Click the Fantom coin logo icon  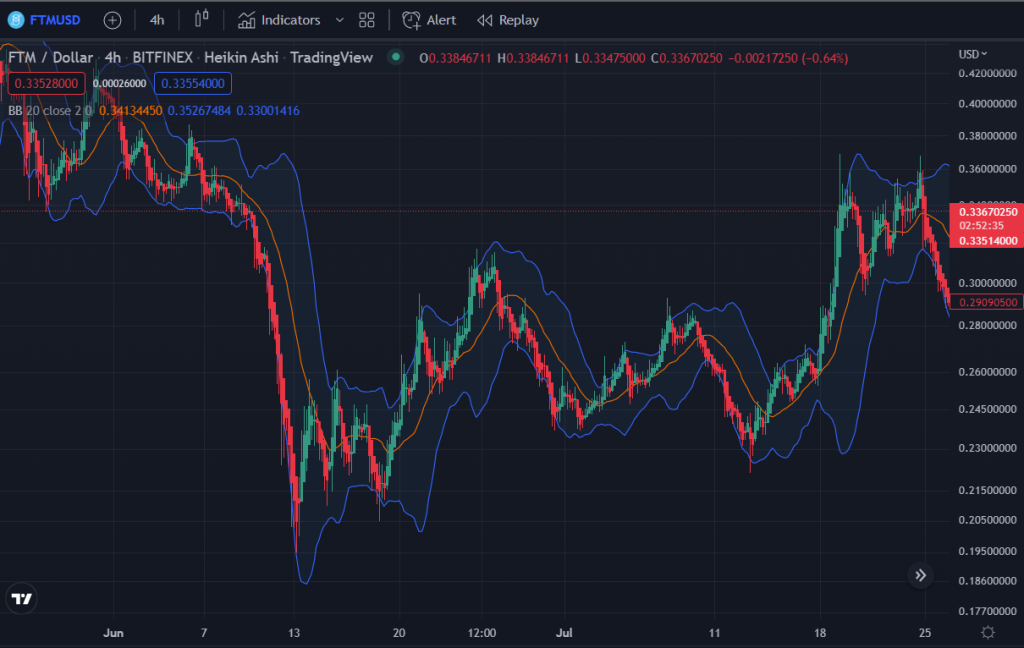coord(16,20)
